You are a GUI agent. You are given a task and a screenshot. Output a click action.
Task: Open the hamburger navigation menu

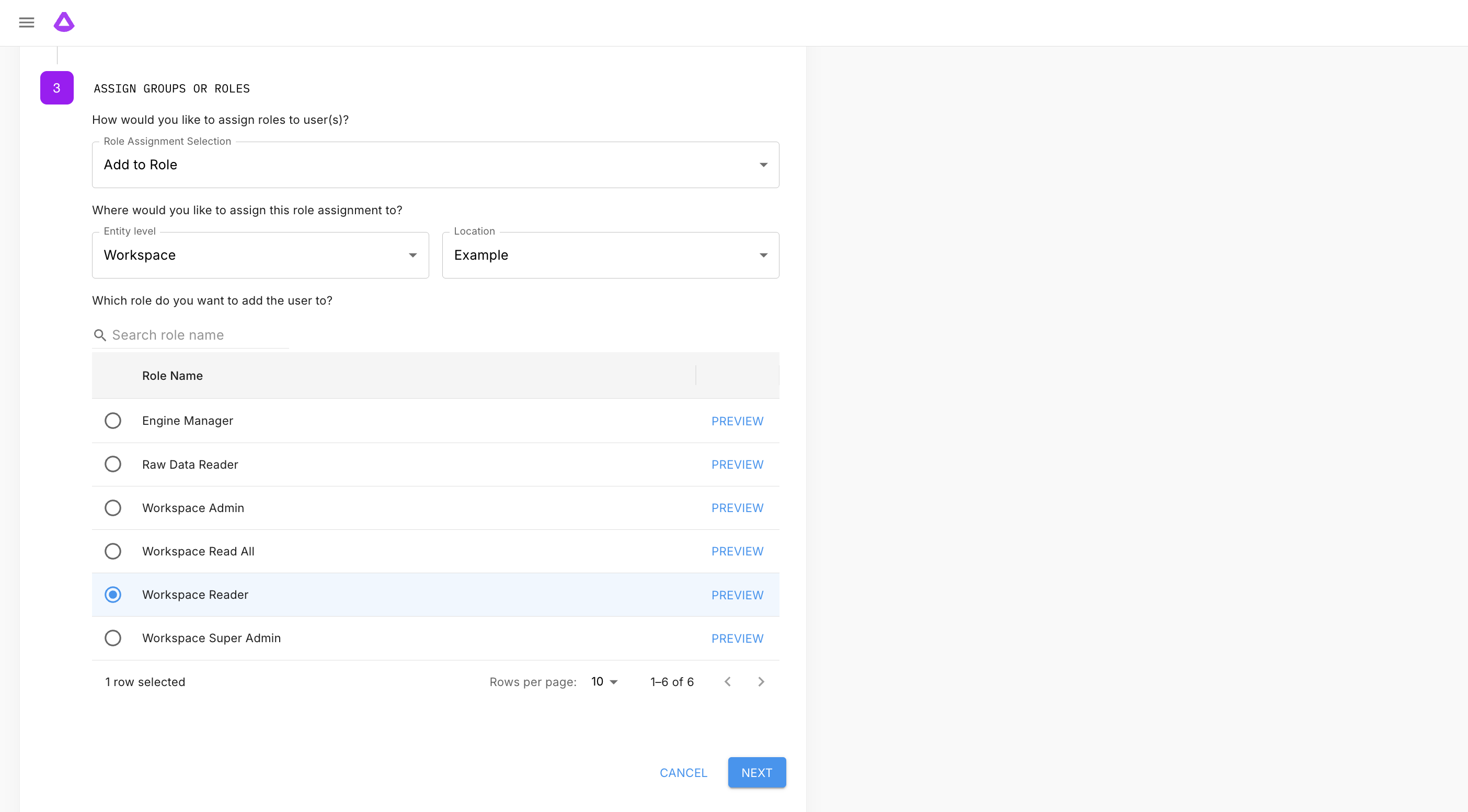tap(26, 22)
